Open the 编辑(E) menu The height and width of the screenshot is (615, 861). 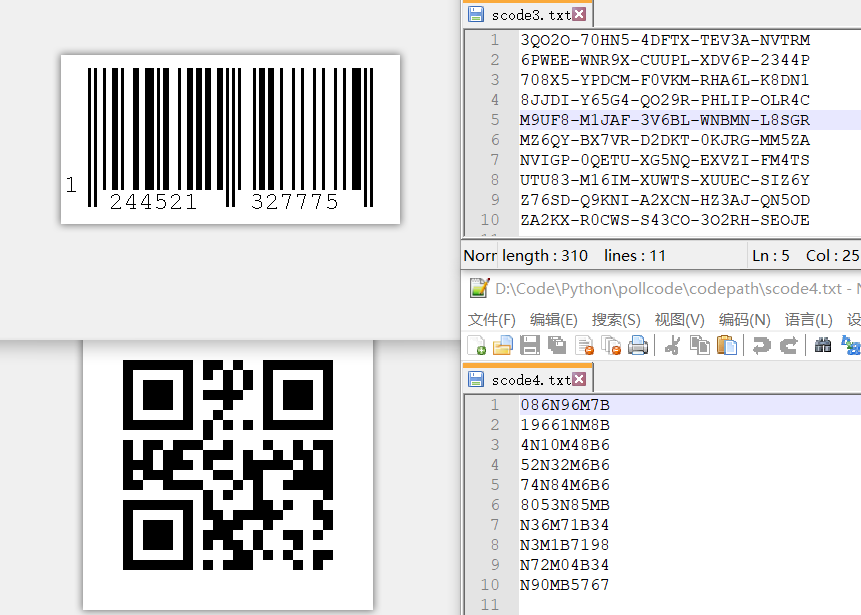click(554, 320)
